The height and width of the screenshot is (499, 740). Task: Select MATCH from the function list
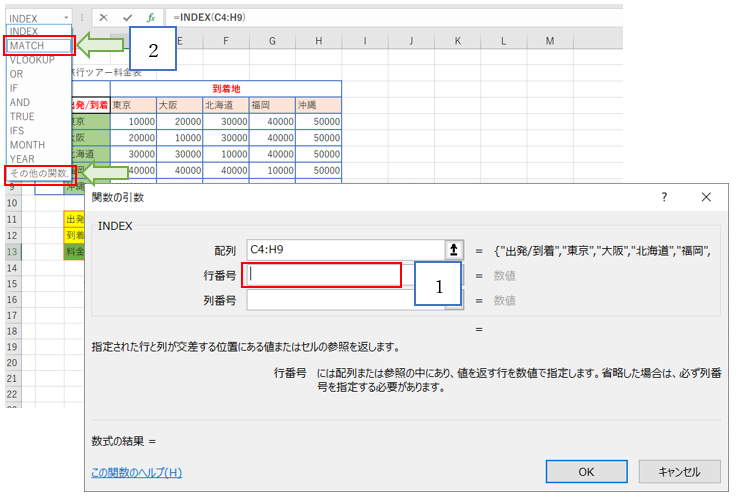(38, 46)
